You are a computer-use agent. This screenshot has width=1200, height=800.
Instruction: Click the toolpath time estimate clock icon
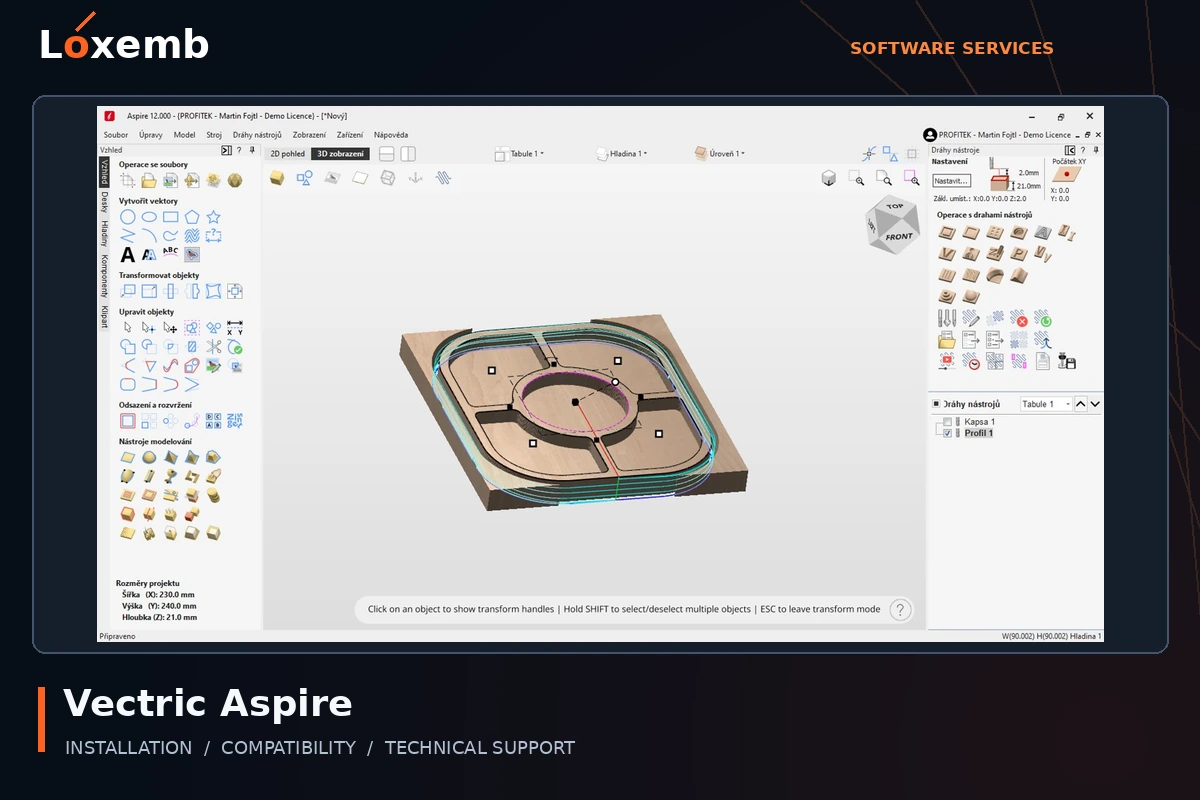(x=970, y=362)
